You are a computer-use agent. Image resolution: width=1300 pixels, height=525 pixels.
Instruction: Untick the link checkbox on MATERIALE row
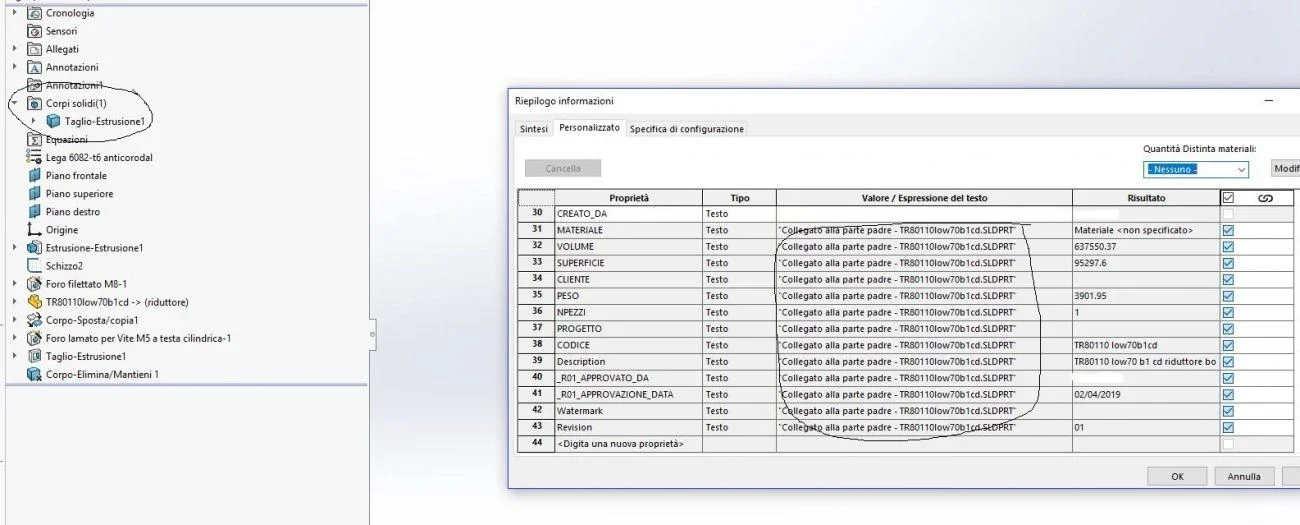[1228, 230]
